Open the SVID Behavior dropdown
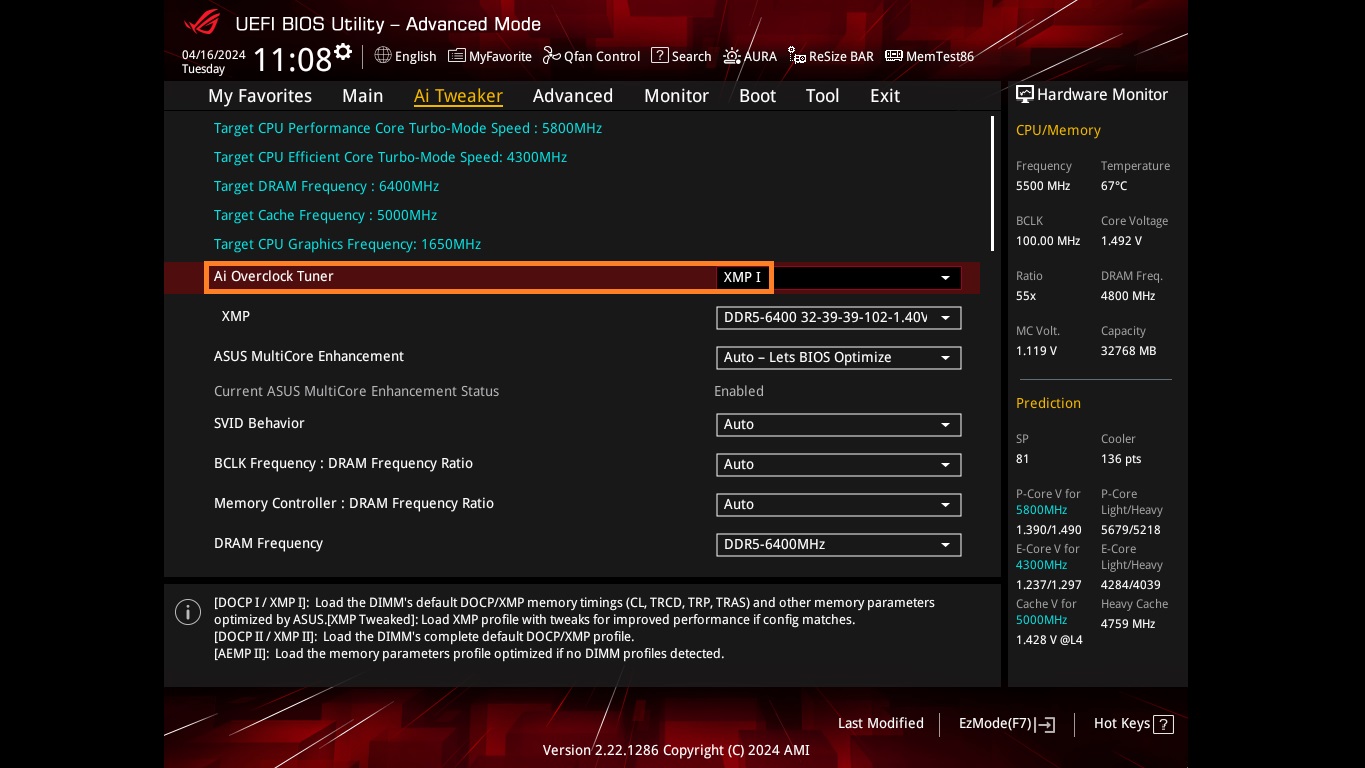Viewport: 1365px width, 768px height. 839,425
